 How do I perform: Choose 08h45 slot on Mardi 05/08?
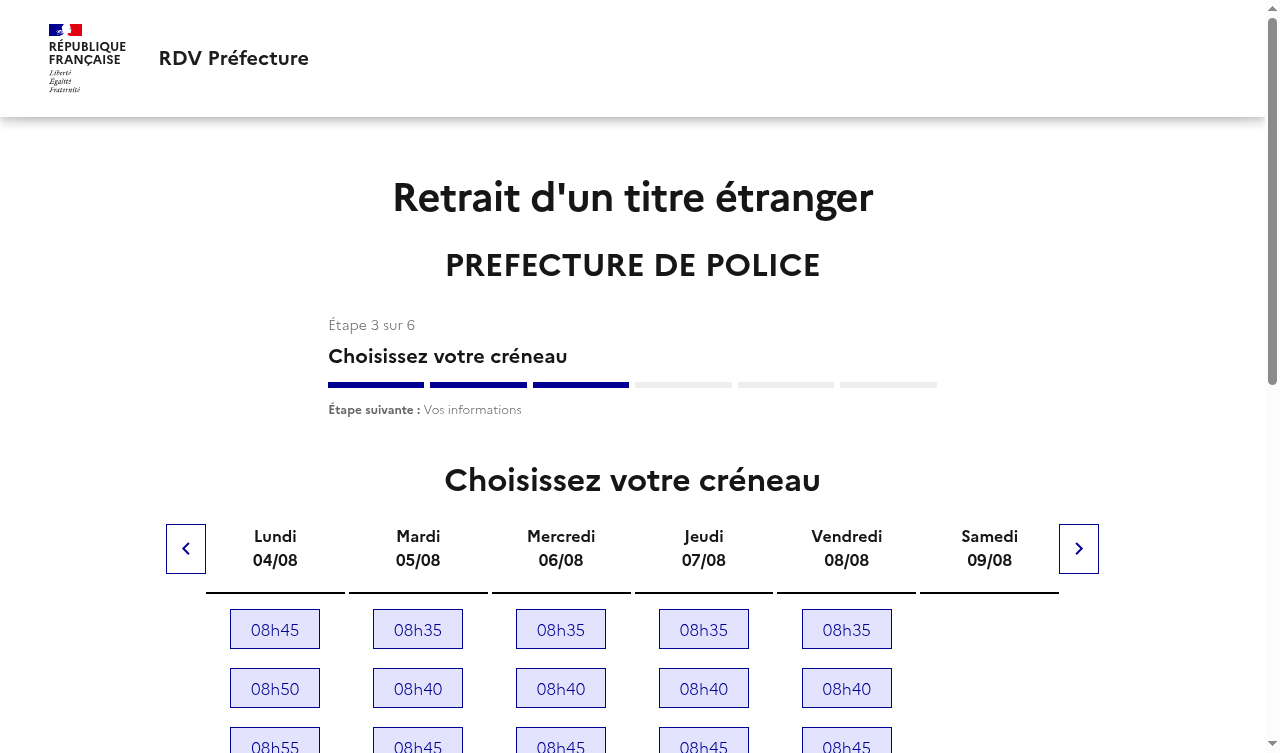point(418,741)
